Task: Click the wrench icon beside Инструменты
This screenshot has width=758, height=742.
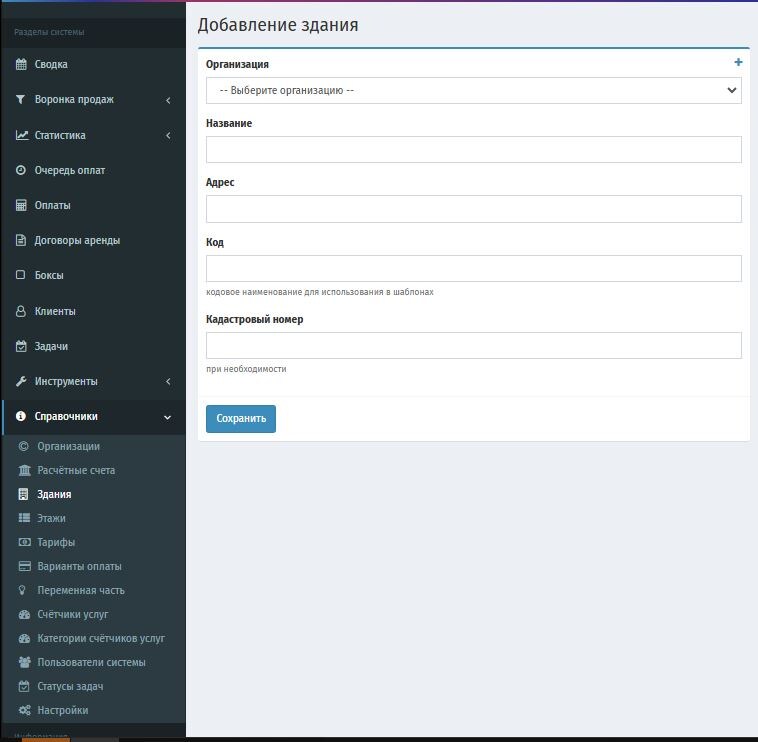Action: pyautogui.click(x=21, y=381)
